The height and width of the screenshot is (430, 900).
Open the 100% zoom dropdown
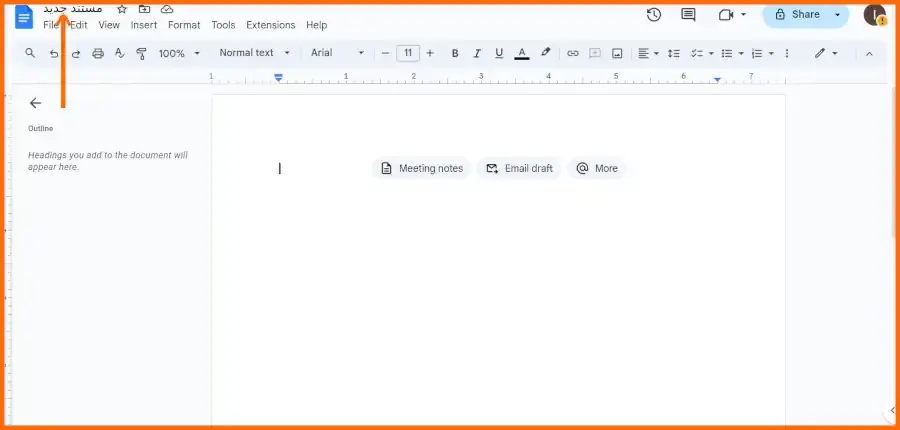click(x=179, y=53)
